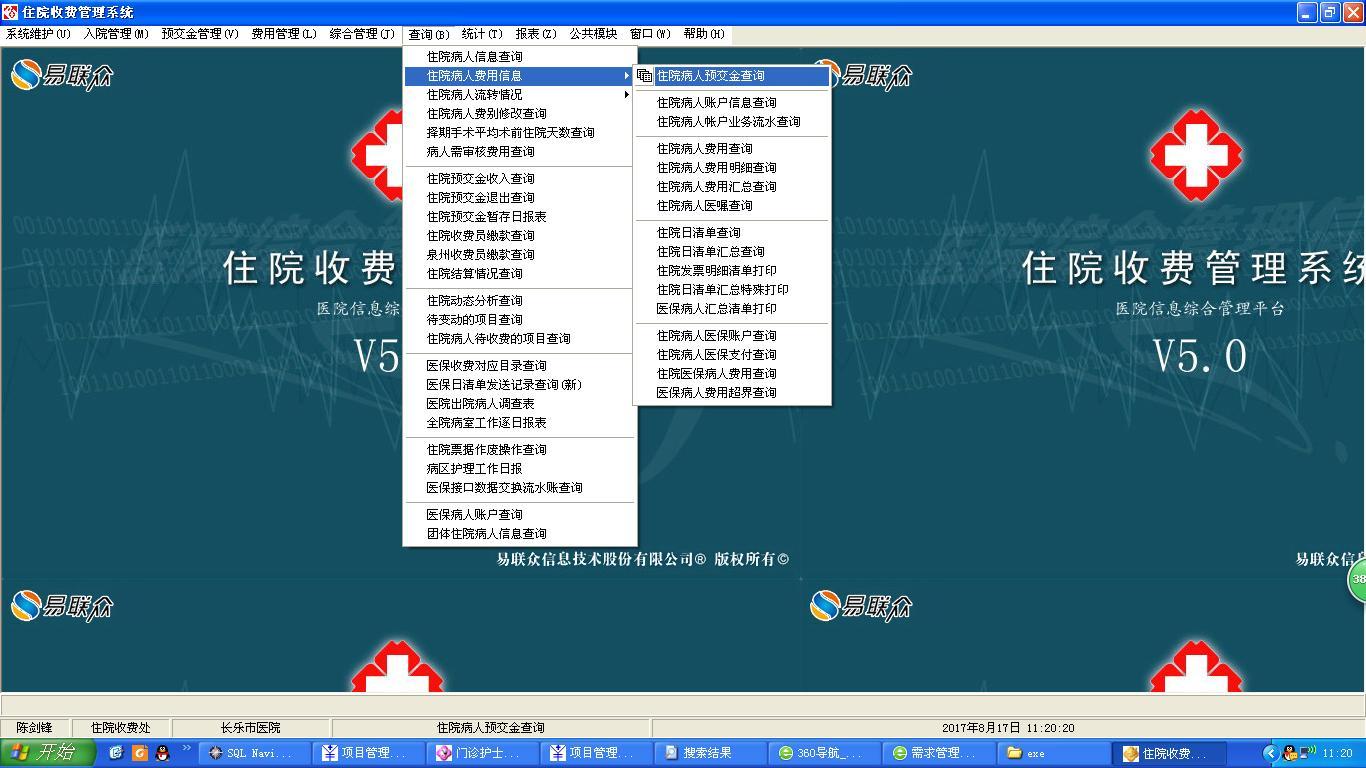1366x768 pixels.
Task: Open 病区护理工作日报
Action: 518,469
